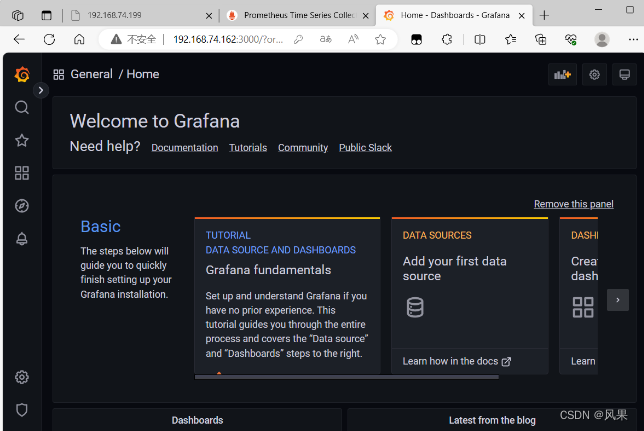Open the Dashboards four-squares icon in sidebar
The height and width of the screenshot is (431, 644).
point(22,173)
